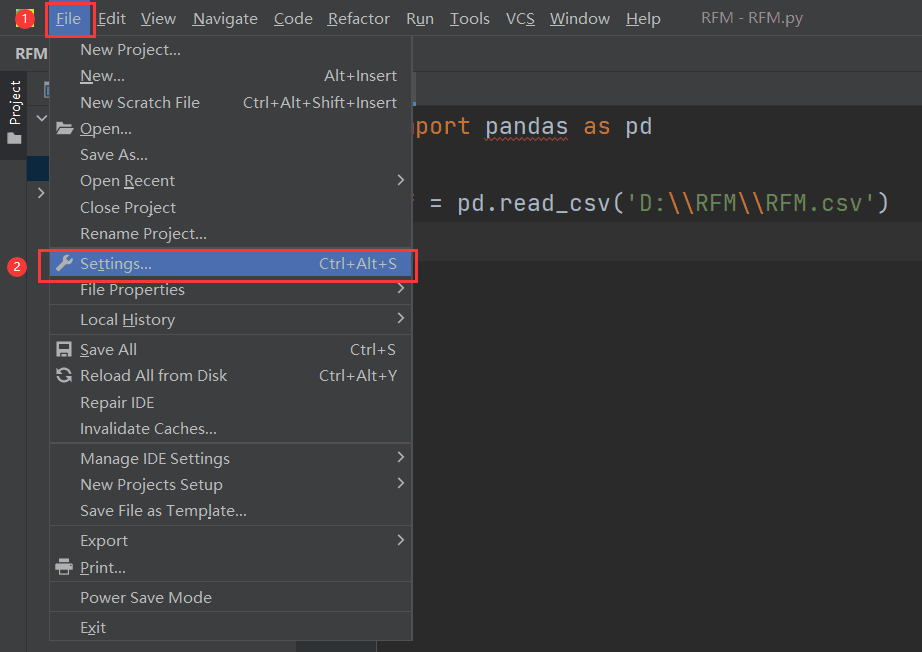
Task: Expand the Export submenu arrow
Action: click(x=400, y=540)
